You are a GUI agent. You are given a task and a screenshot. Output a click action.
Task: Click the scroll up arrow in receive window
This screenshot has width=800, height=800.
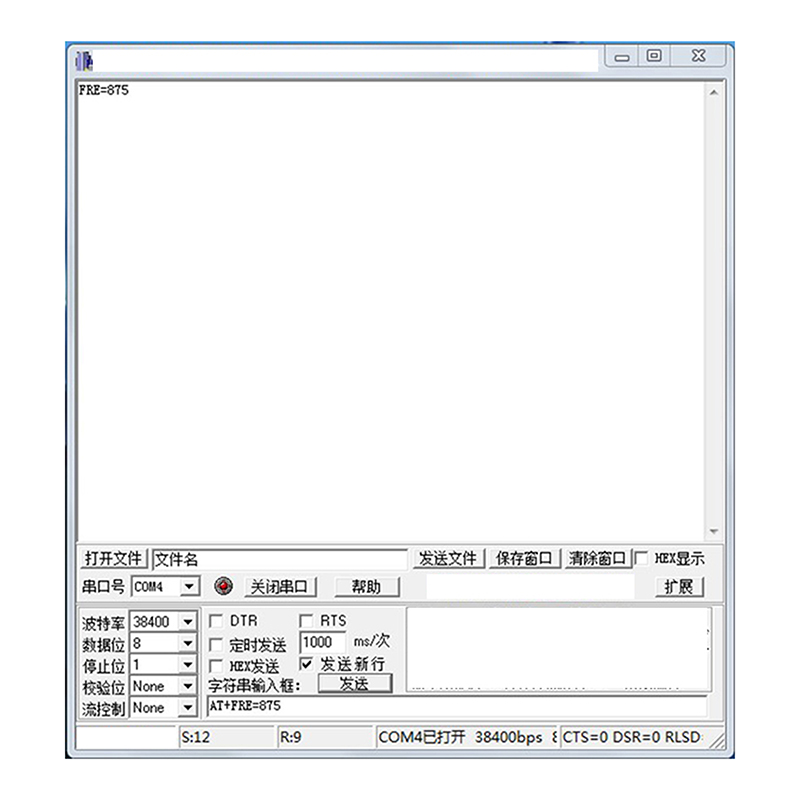tap(713, 93)
